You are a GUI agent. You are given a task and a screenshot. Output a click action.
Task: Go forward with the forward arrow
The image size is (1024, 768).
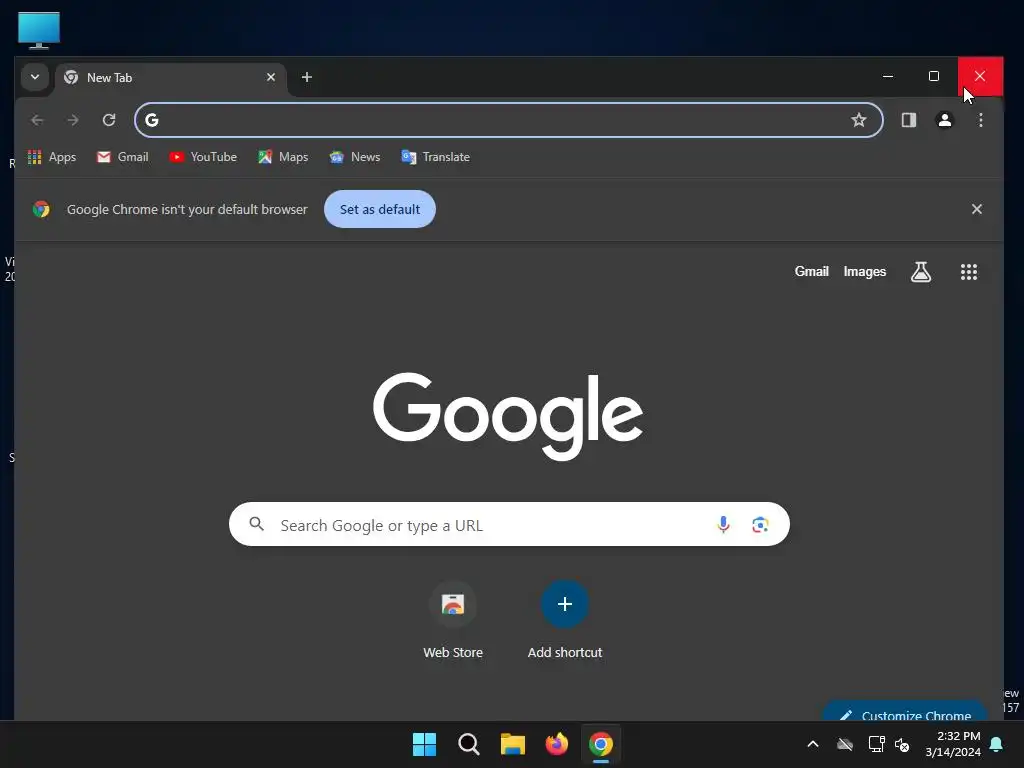pyautogui.click(x=73, y=120)
